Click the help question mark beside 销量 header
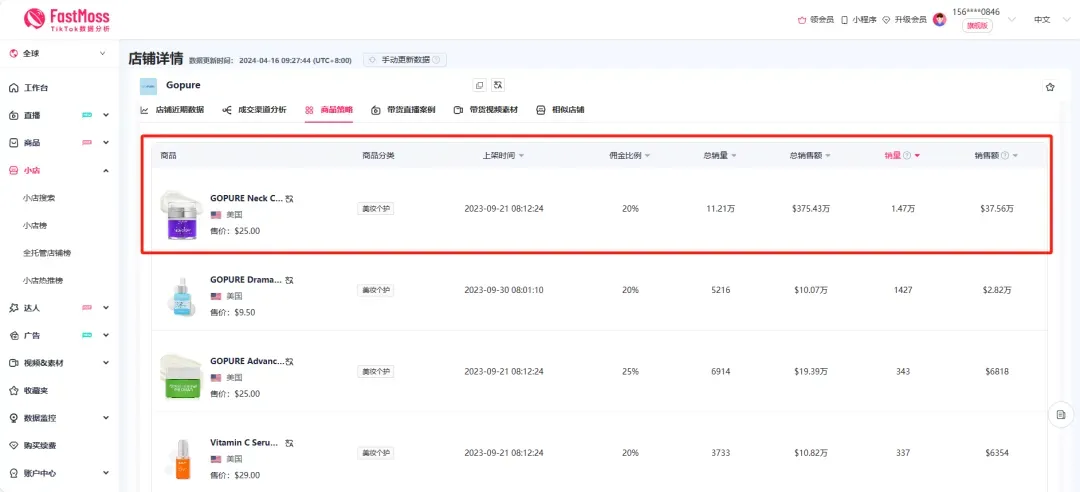 907,156
